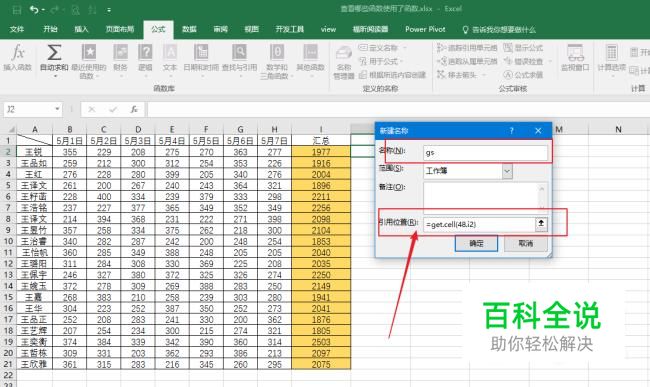Open the Recently Used functions (最近使用的函数) icon
Viewport: 650px width, 387px height.
click(89, 53)
